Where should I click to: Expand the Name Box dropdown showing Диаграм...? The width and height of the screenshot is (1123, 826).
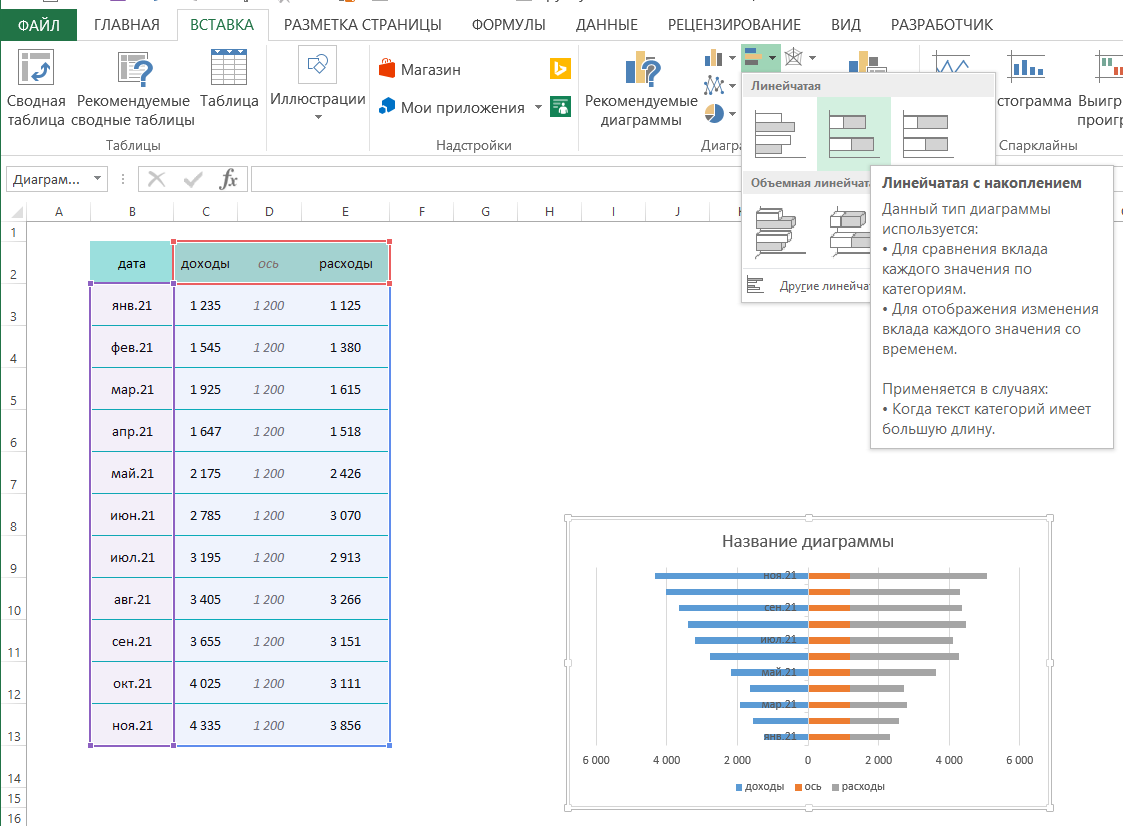click(98, 179)
